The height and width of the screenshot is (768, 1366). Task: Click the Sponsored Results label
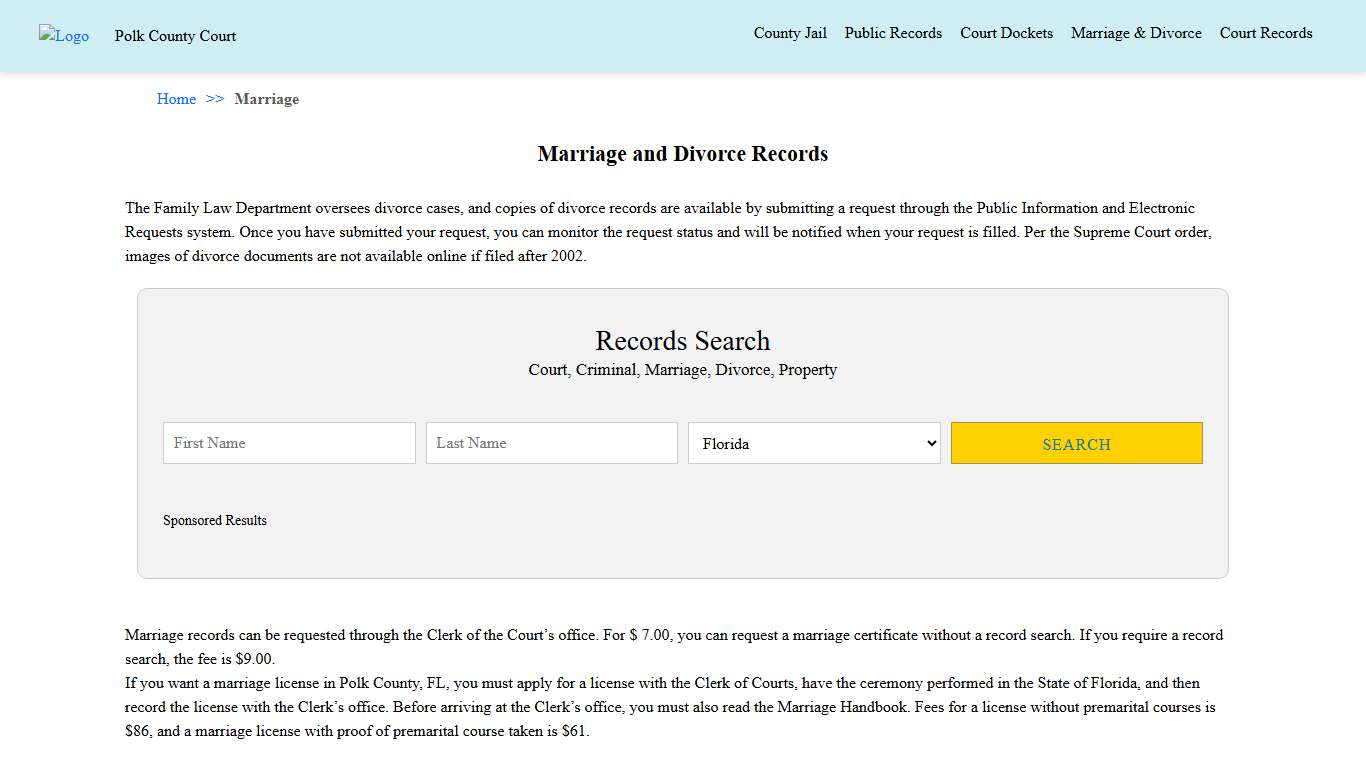coord(214,520)
